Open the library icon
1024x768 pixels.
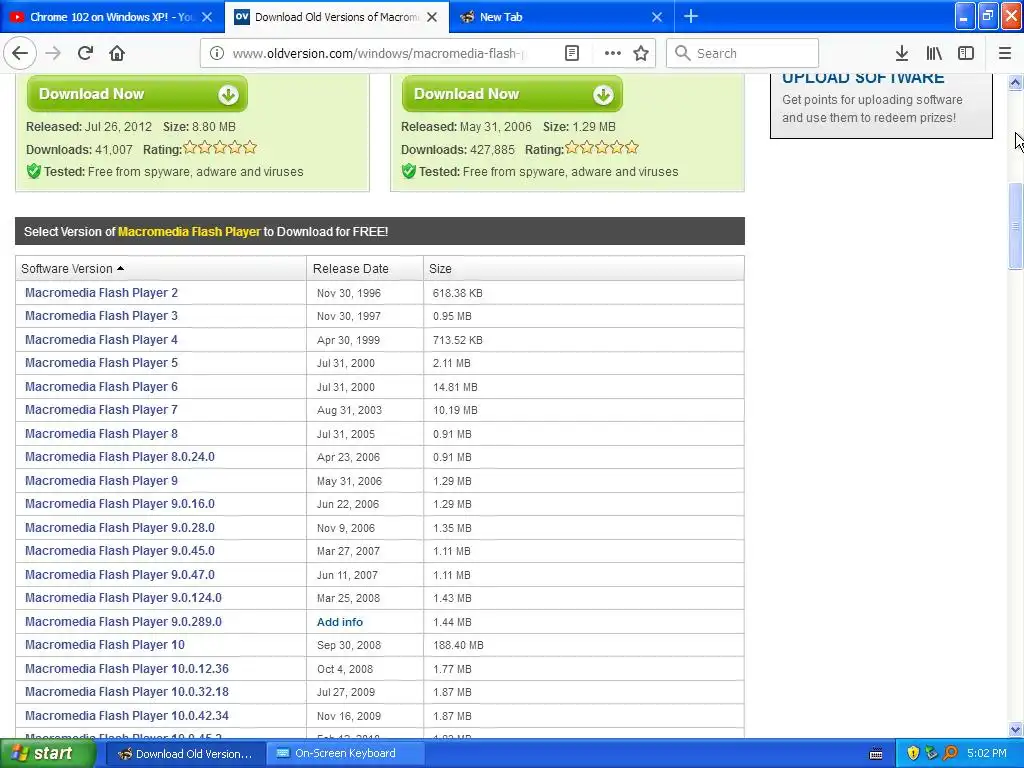pos(934,53)
